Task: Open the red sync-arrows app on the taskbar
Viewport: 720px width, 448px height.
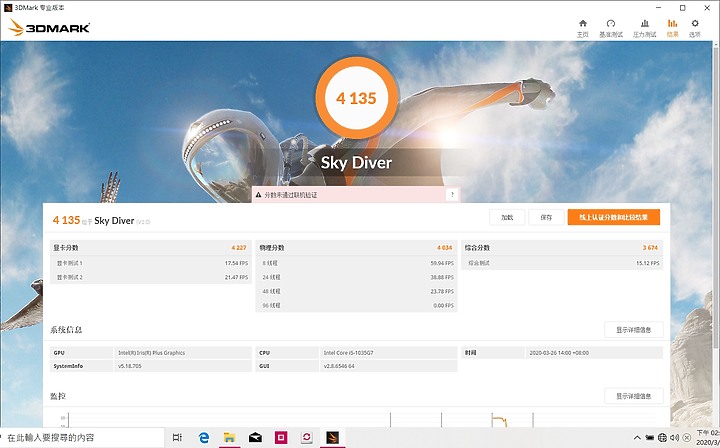Action: click(307, 437)
